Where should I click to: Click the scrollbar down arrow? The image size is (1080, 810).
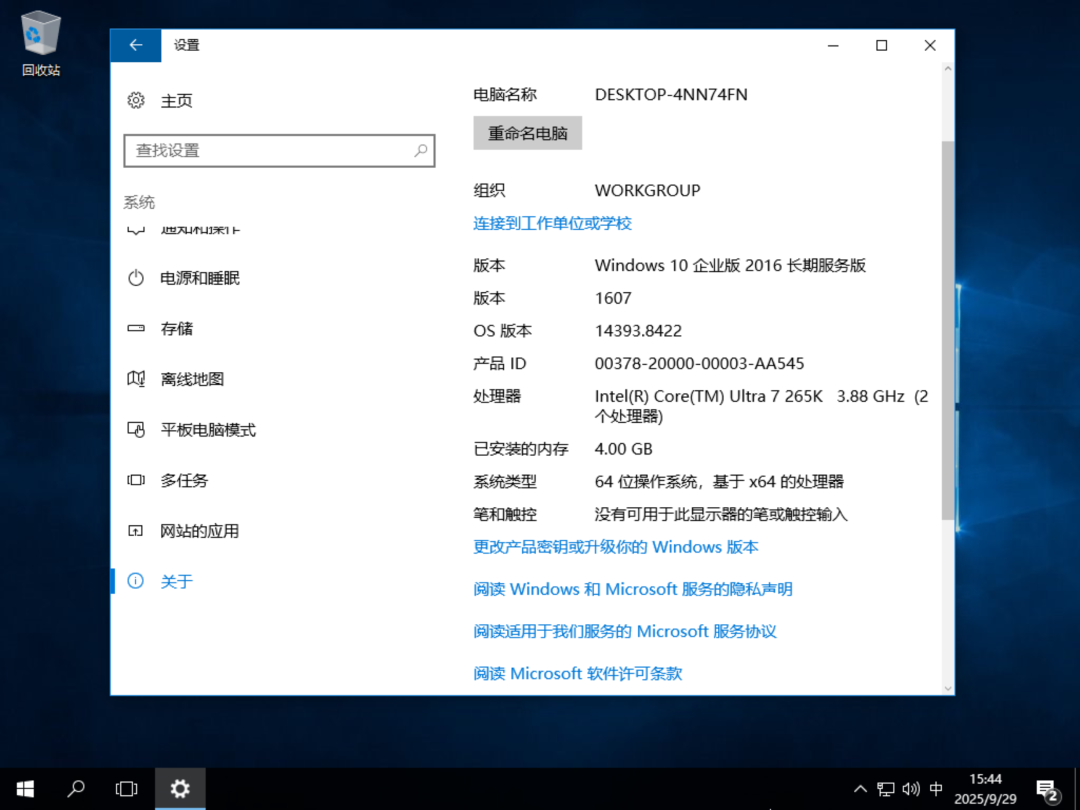948,687
